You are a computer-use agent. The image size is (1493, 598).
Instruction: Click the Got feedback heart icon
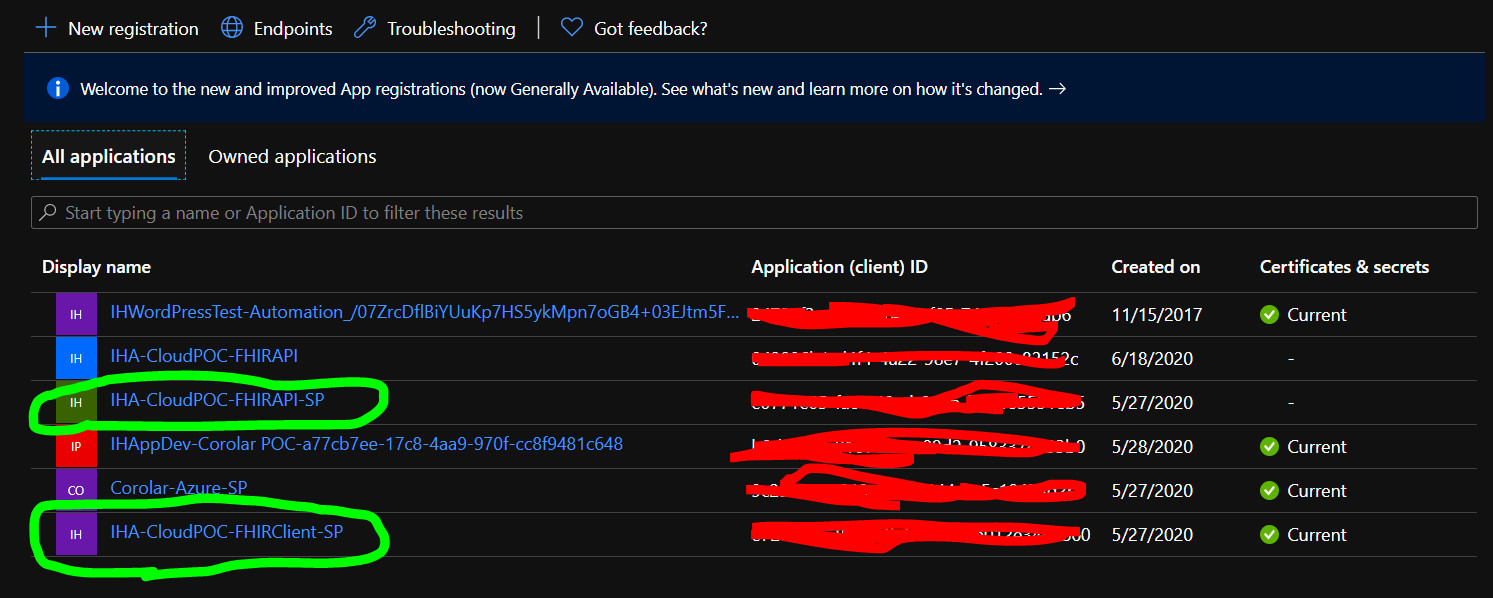pyautogui.click(x=571, y=28)
